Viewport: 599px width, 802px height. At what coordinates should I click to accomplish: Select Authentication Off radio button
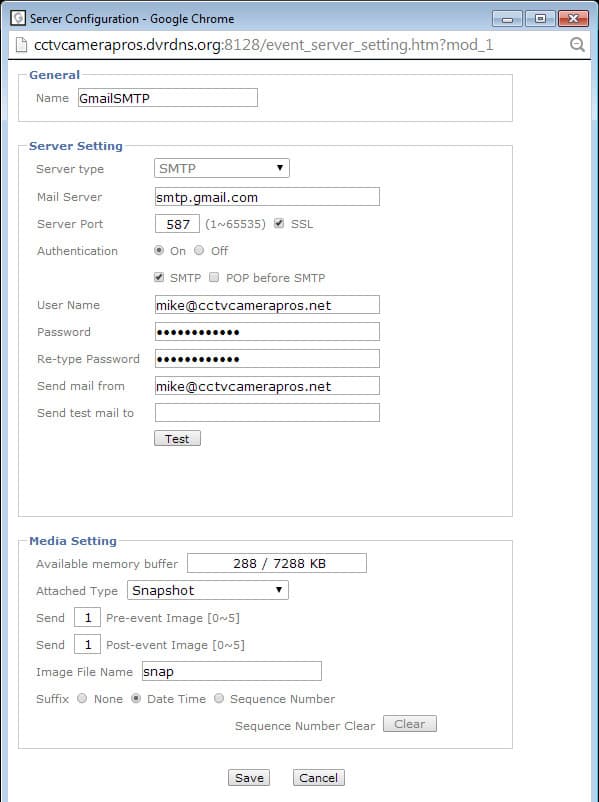pyautogui.click(x=199, y=250)
